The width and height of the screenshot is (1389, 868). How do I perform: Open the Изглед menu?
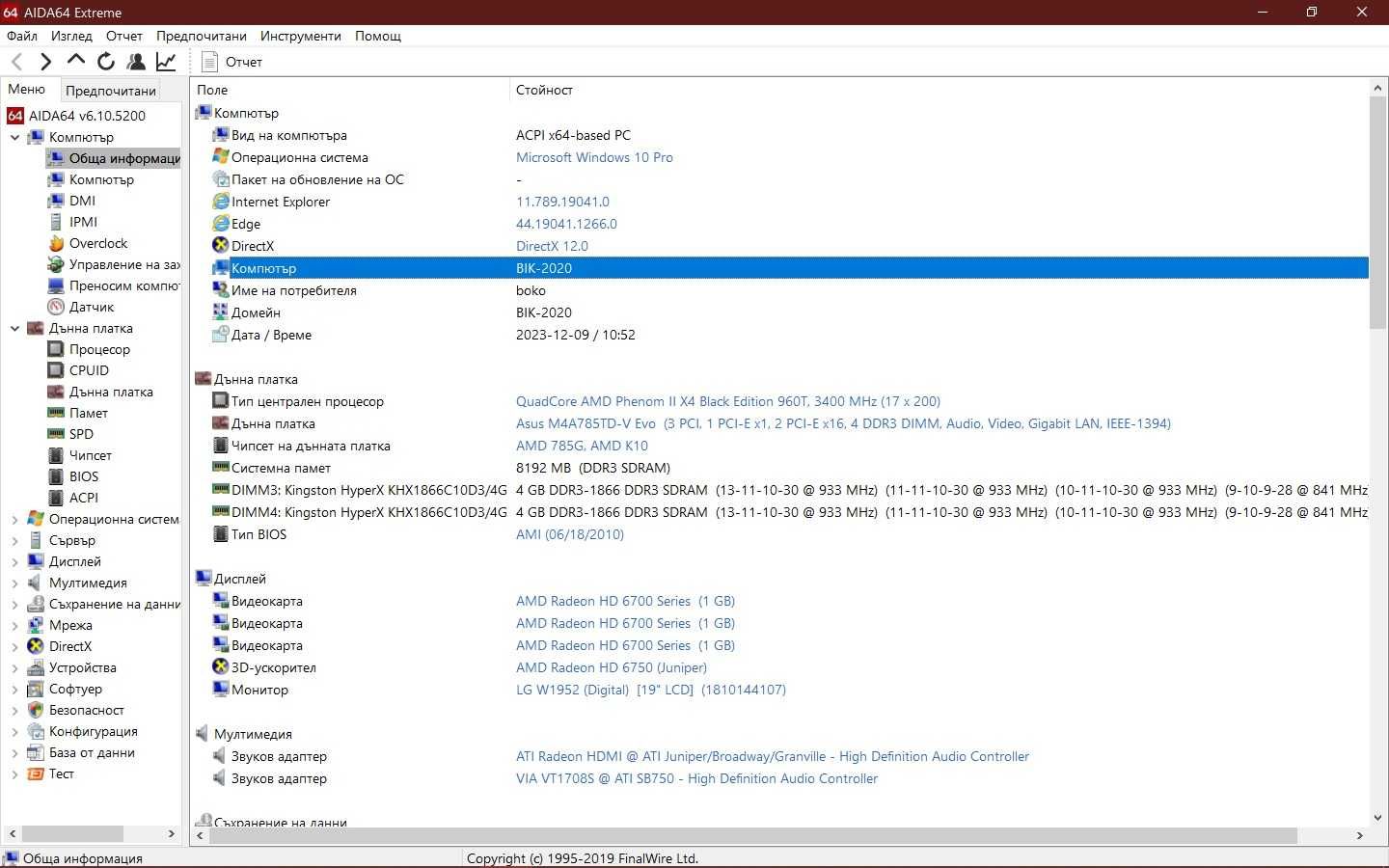point(71,36)
